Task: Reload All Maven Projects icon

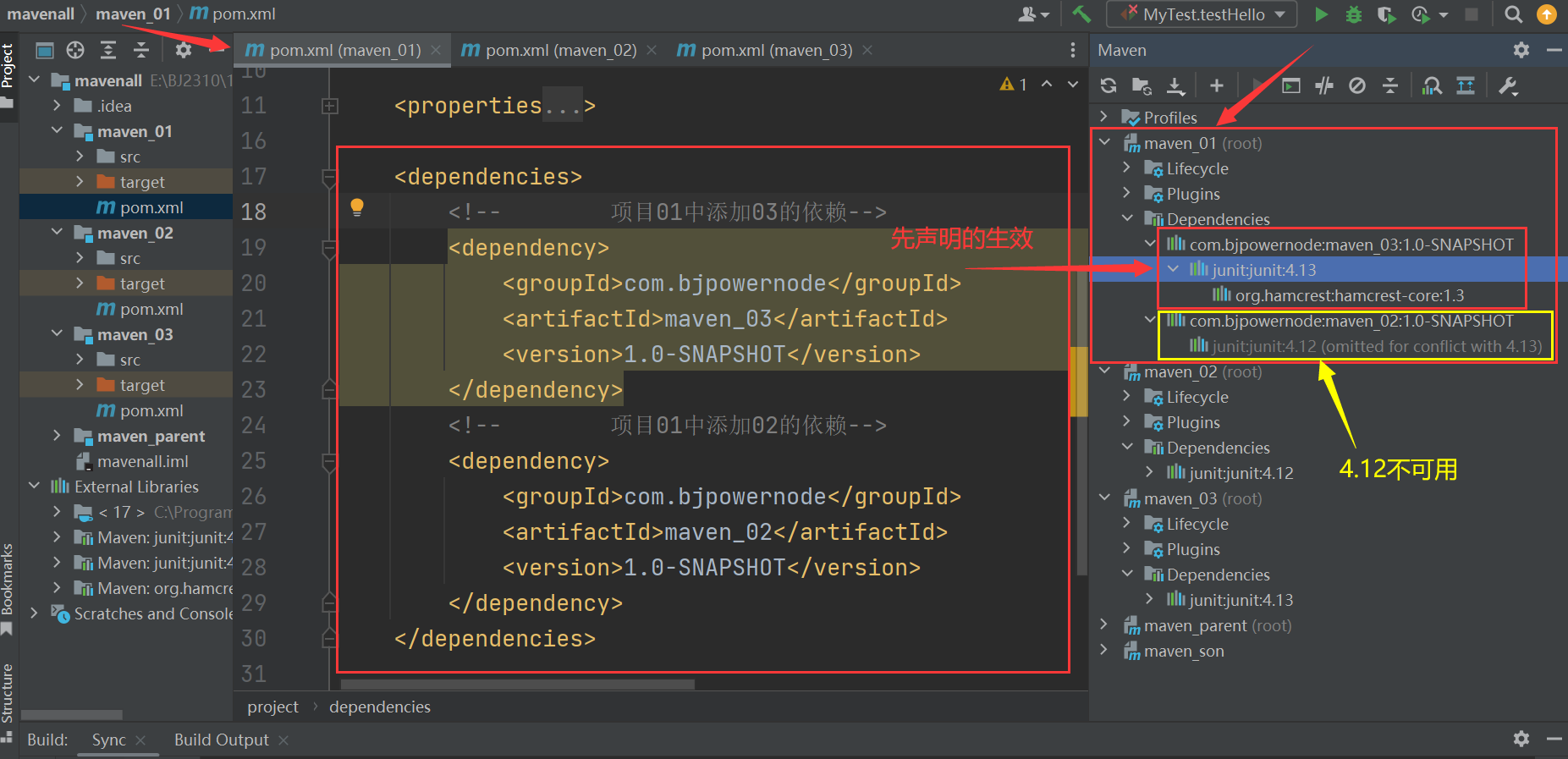Action: pos(1109,85)
